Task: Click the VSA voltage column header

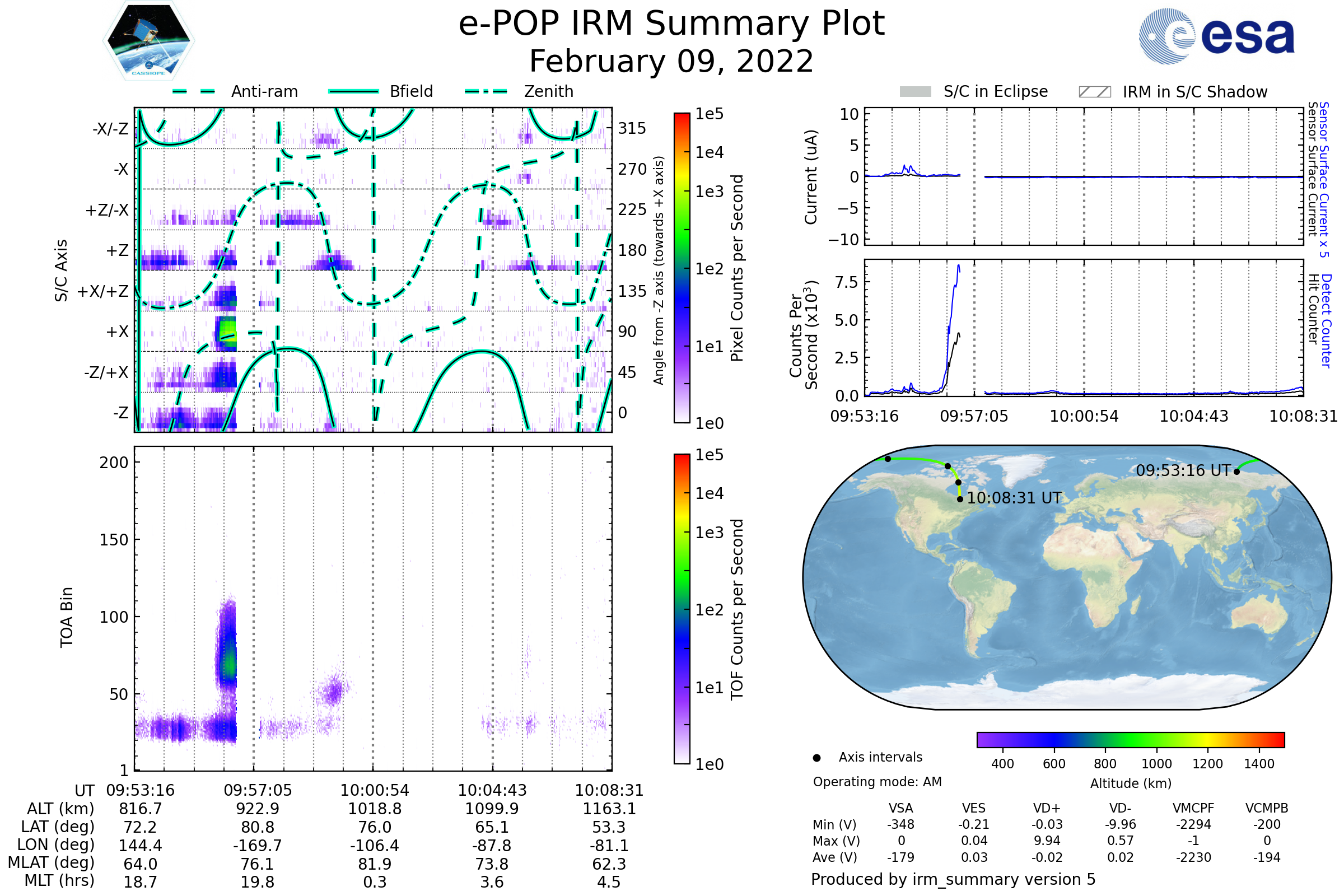Action: tap(900, 808)
